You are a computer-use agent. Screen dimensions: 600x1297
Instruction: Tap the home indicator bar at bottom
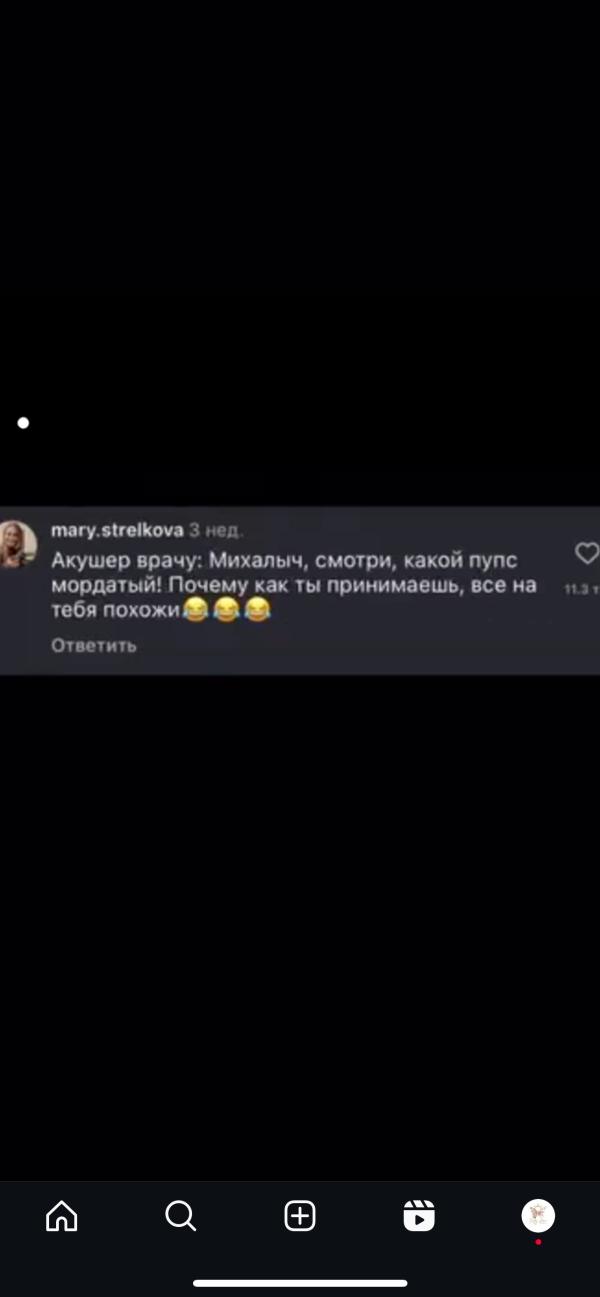tap(300, 1283)
